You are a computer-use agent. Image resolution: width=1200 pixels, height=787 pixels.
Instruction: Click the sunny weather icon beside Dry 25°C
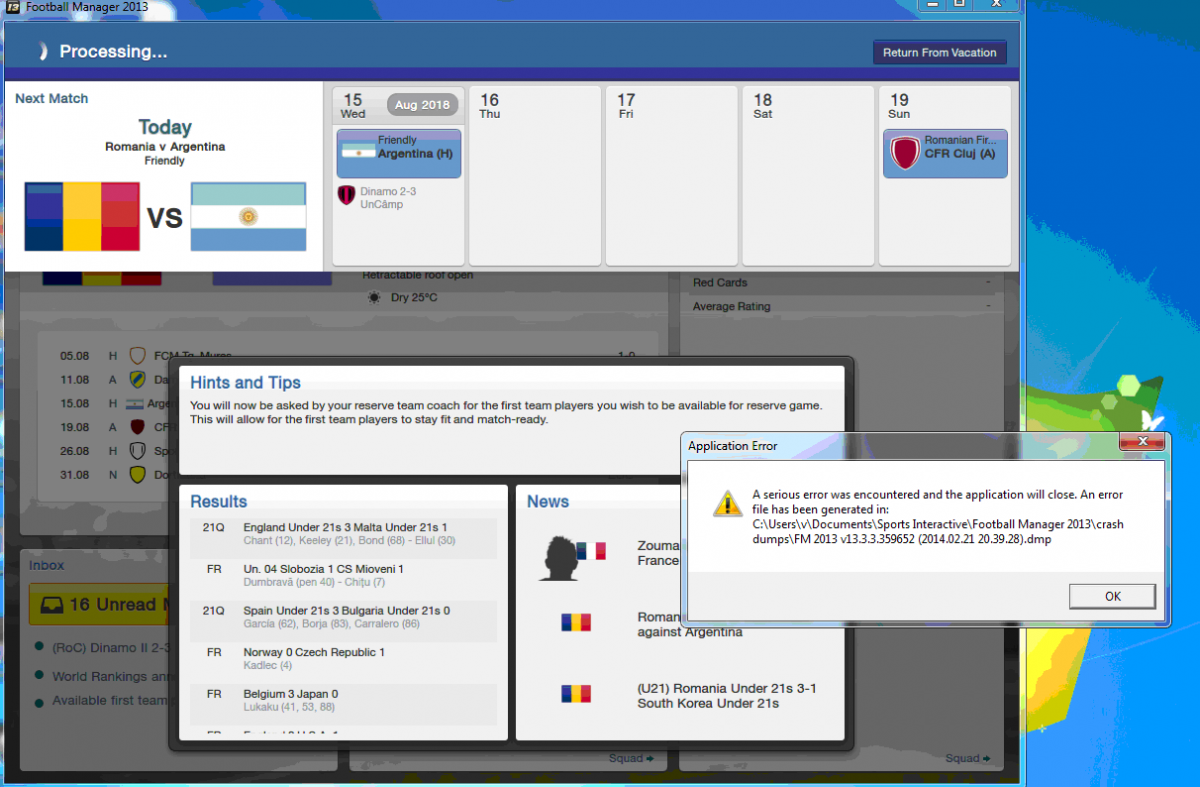(374, 297)
